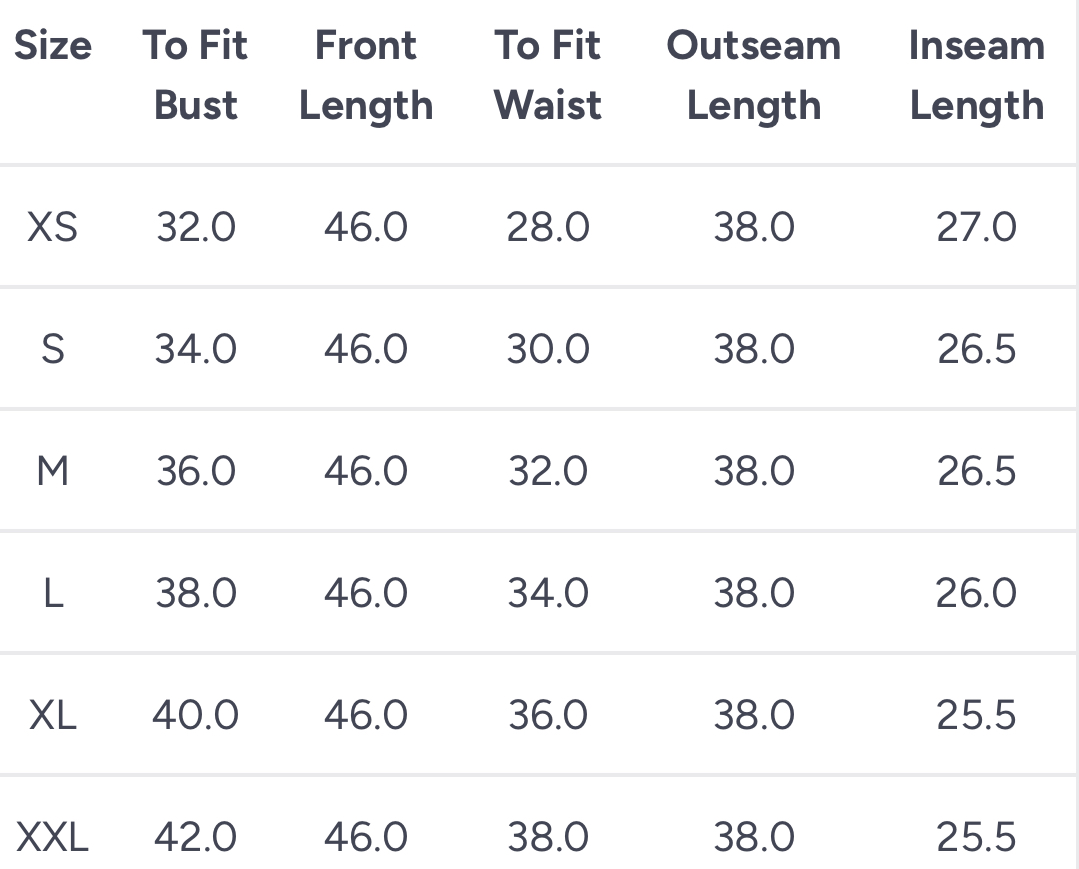Screen dimensions: 1079x869
Task: Select the XXL size row label
Action: pyautogui.click(x=53, y=838)
